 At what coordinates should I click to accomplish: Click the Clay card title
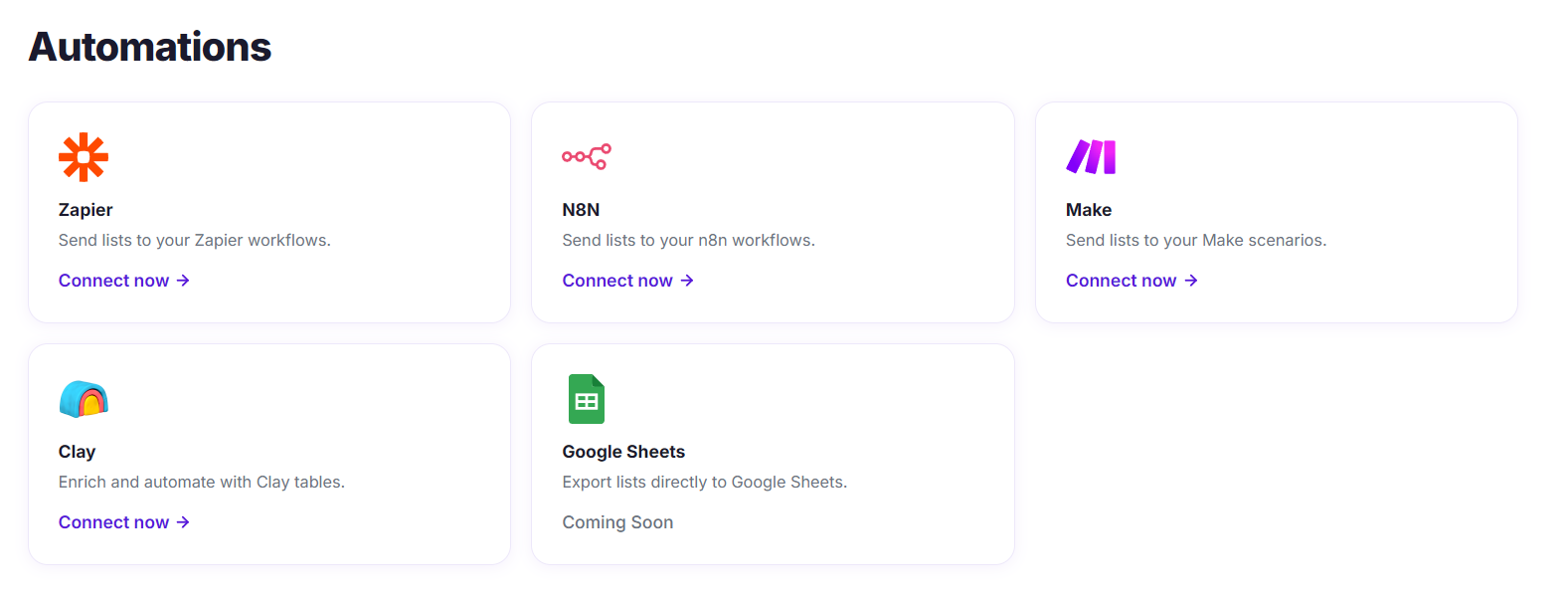pos(77,452)
